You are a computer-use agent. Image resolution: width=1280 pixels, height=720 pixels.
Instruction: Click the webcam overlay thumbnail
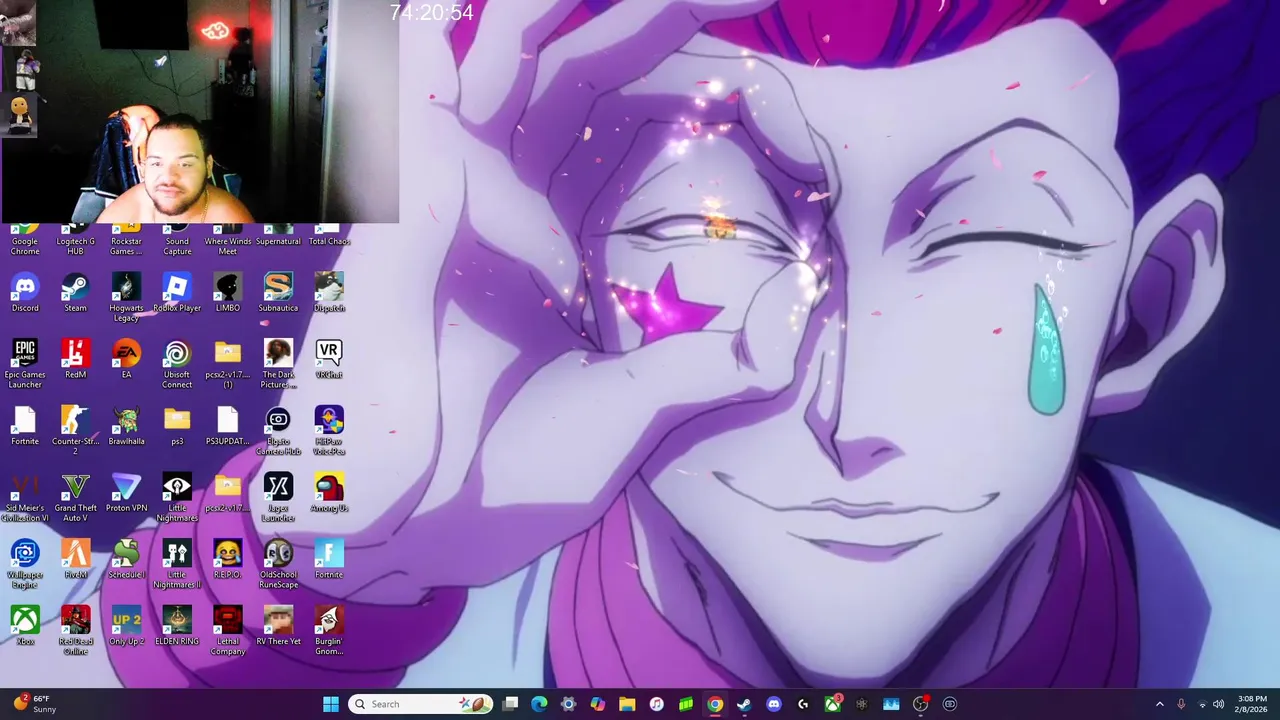(200, 112)
